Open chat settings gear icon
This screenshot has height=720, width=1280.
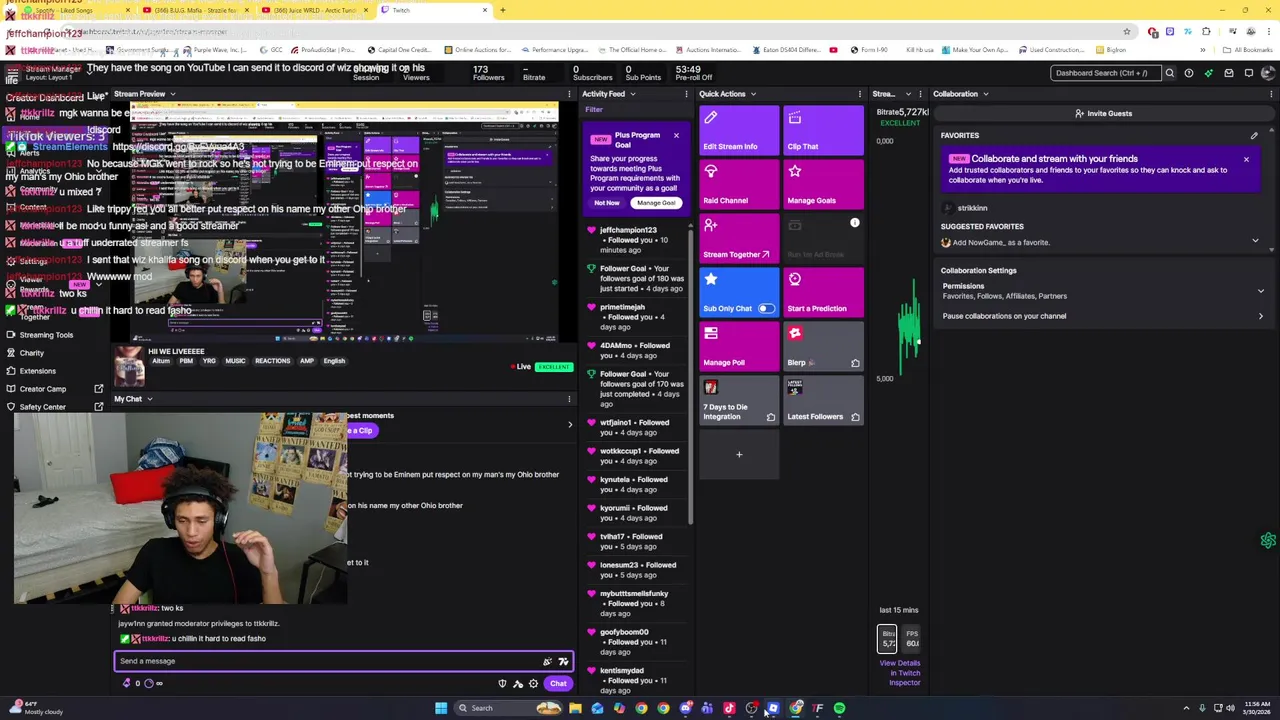(x=533, y=684)
